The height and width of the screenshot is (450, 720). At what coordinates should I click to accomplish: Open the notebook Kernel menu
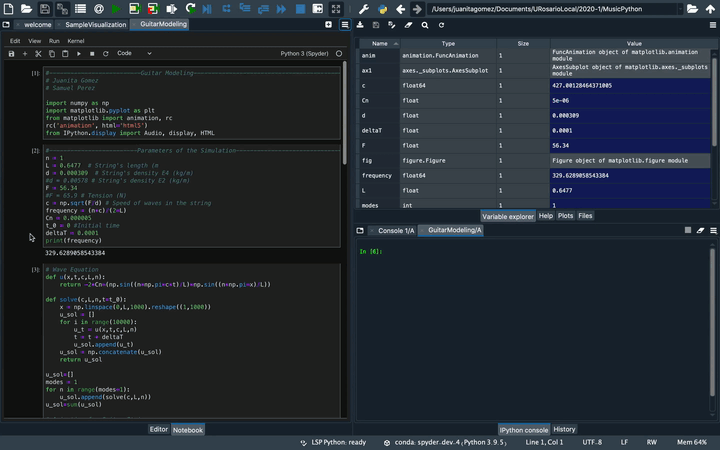point(75,41)
